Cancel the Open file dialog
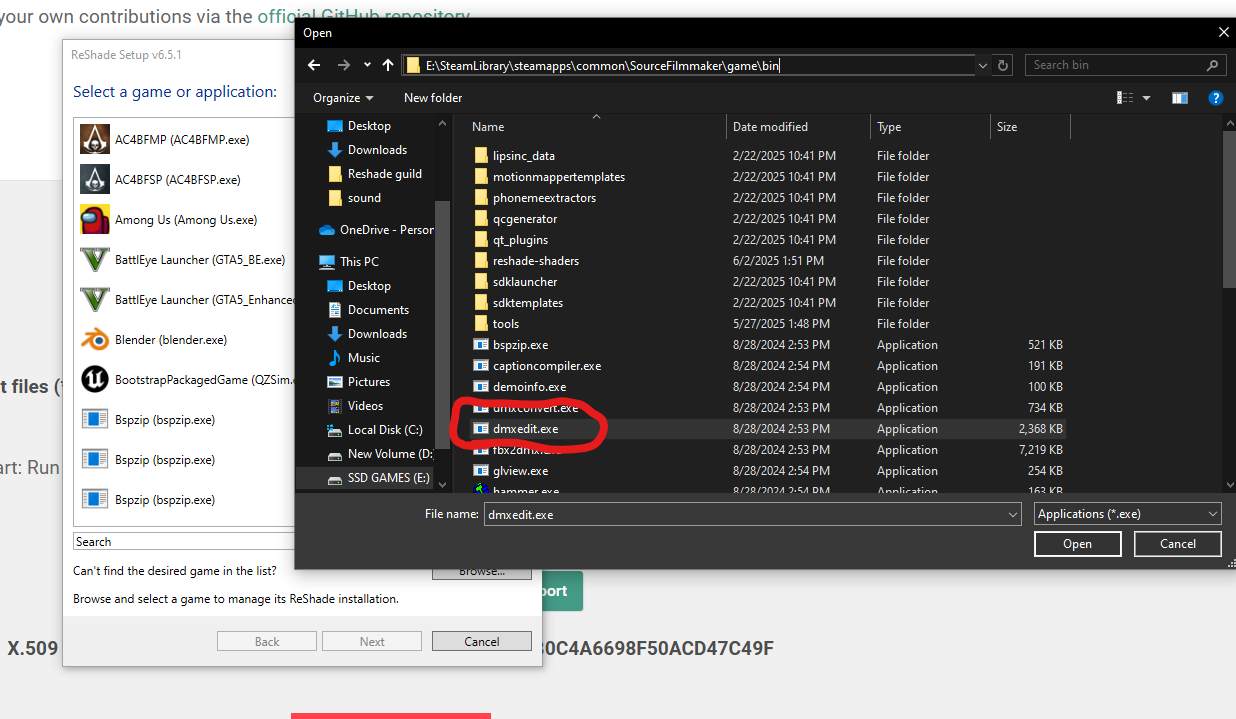The height and width of the screenshot is (719, 1236). click(x=1178, y=544)
